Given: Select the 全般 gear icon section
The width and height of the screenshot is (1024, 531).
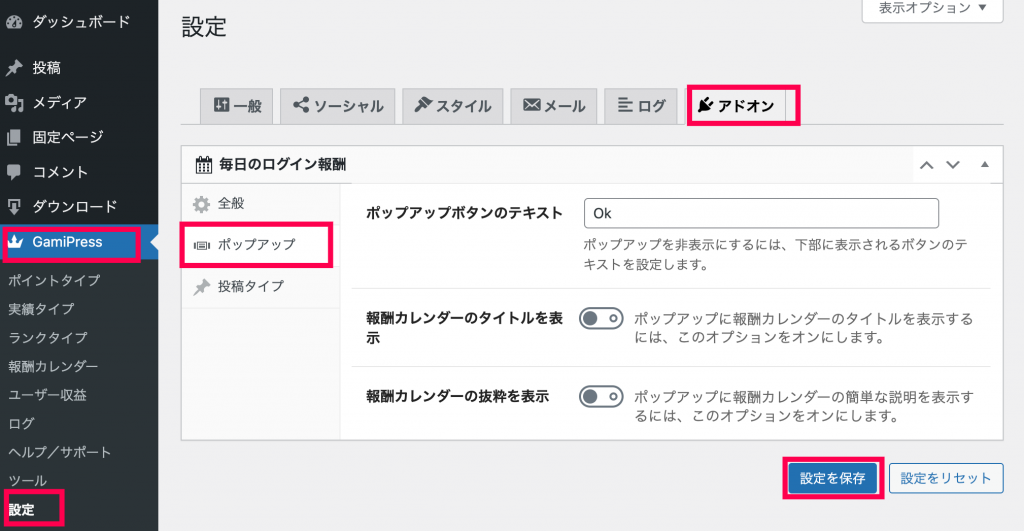Looking at the screenshot, I should pos(201,204).
